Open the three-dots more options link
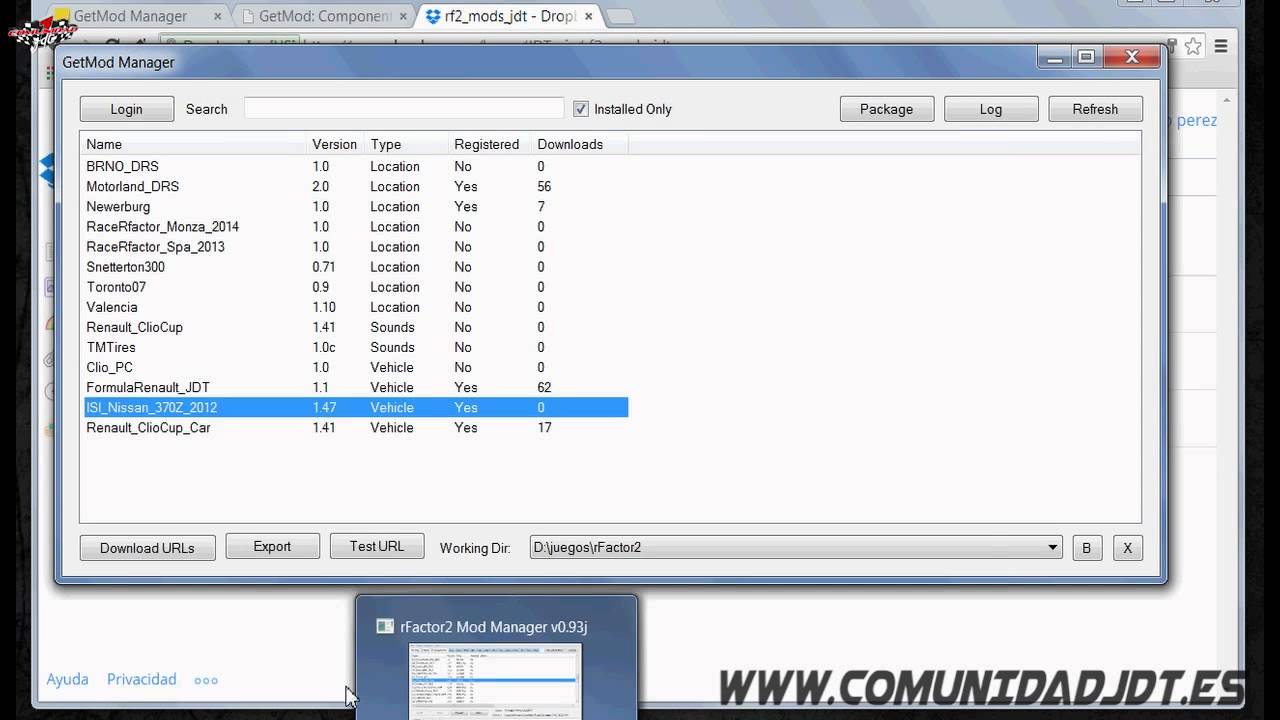1280x720 pixels. click(x=206, y=680)
